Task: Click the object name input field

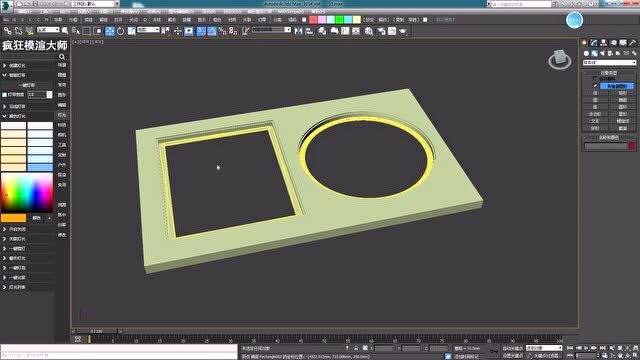Action: pyautogui.click(x=606, y=146)
